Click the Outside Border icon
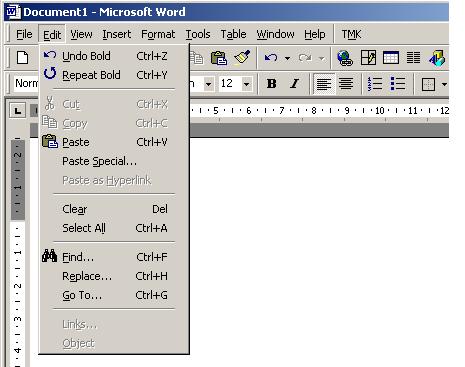Image resolution: width=465 pixels, height=367 pixels. (x=428, y=84)
